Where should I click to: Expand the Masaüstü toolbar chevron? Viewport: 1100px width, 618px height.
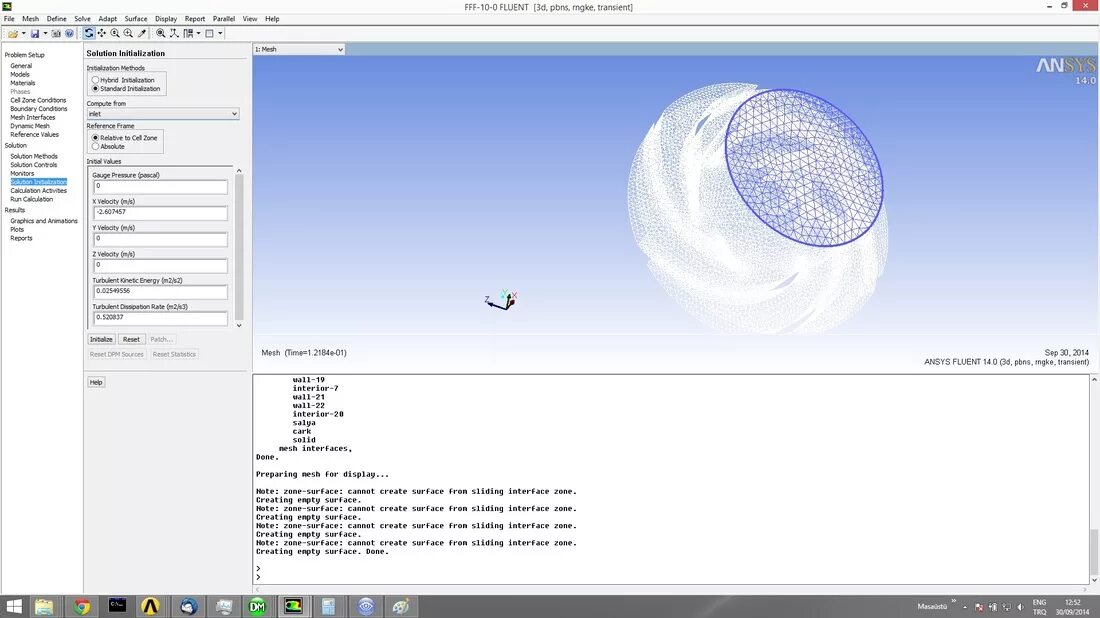click(x=953, y=601)
